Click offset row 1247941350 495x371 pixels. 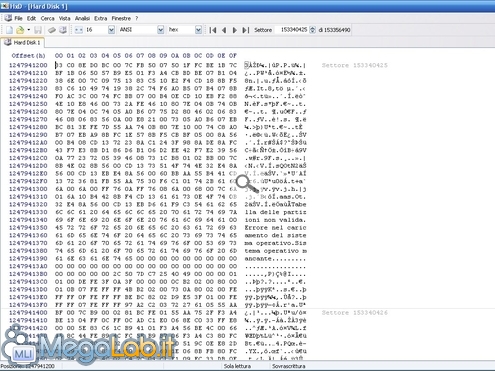(28, 228)
